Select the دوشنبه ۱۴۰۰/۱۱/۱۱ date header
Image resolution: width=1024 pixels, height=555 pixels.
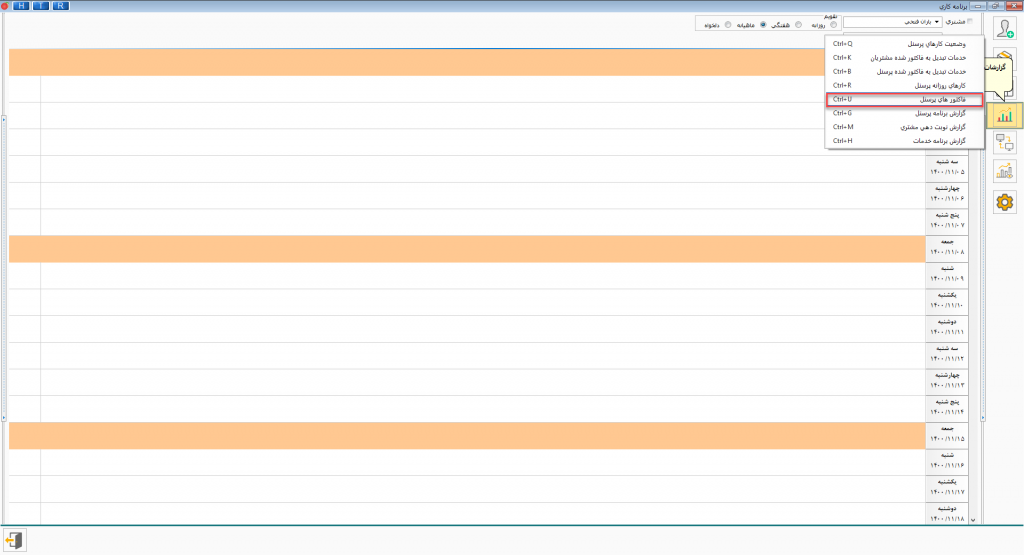947,327
